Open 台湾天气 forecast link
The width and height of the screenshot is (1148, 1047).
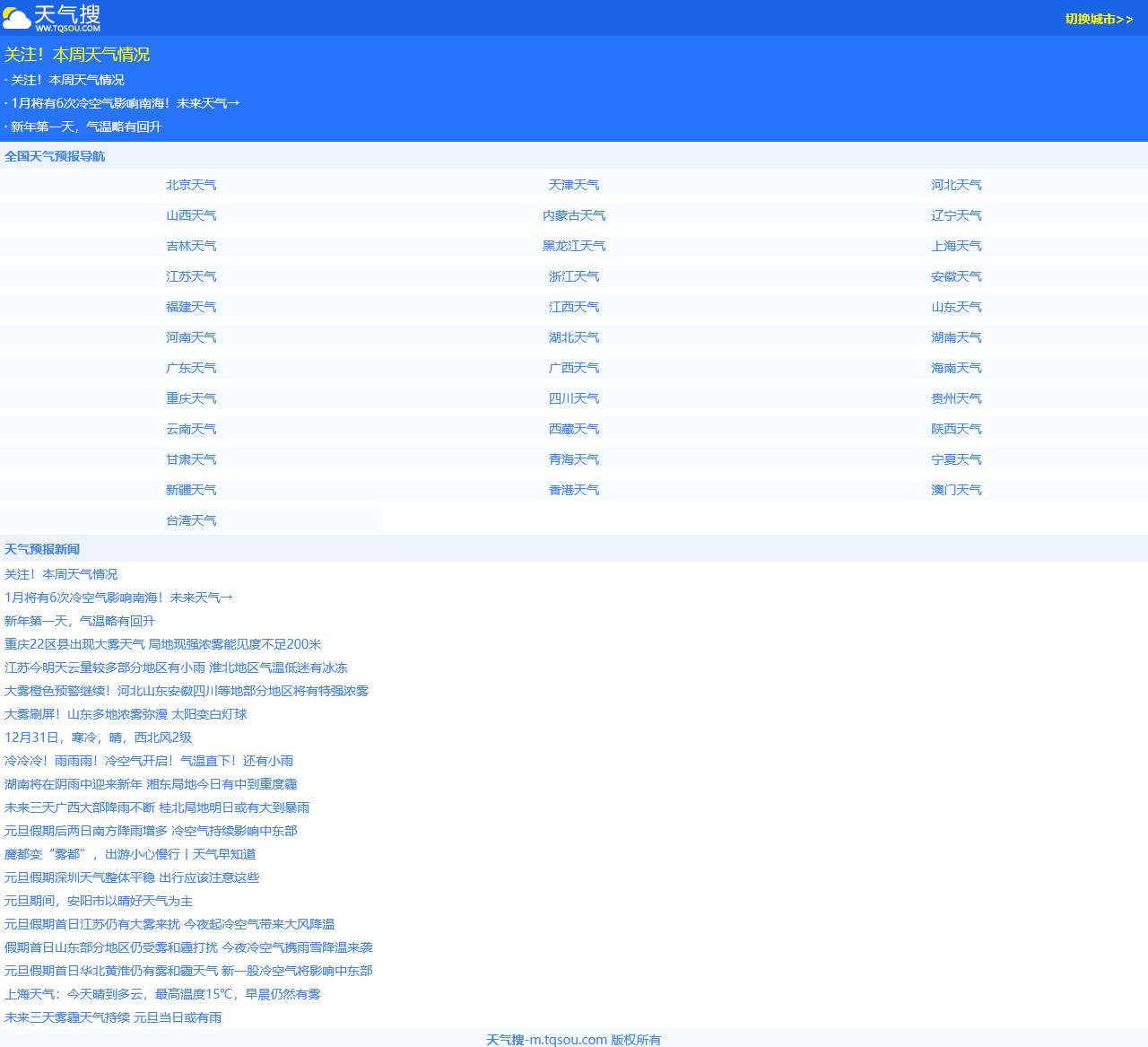click(191, 520)
